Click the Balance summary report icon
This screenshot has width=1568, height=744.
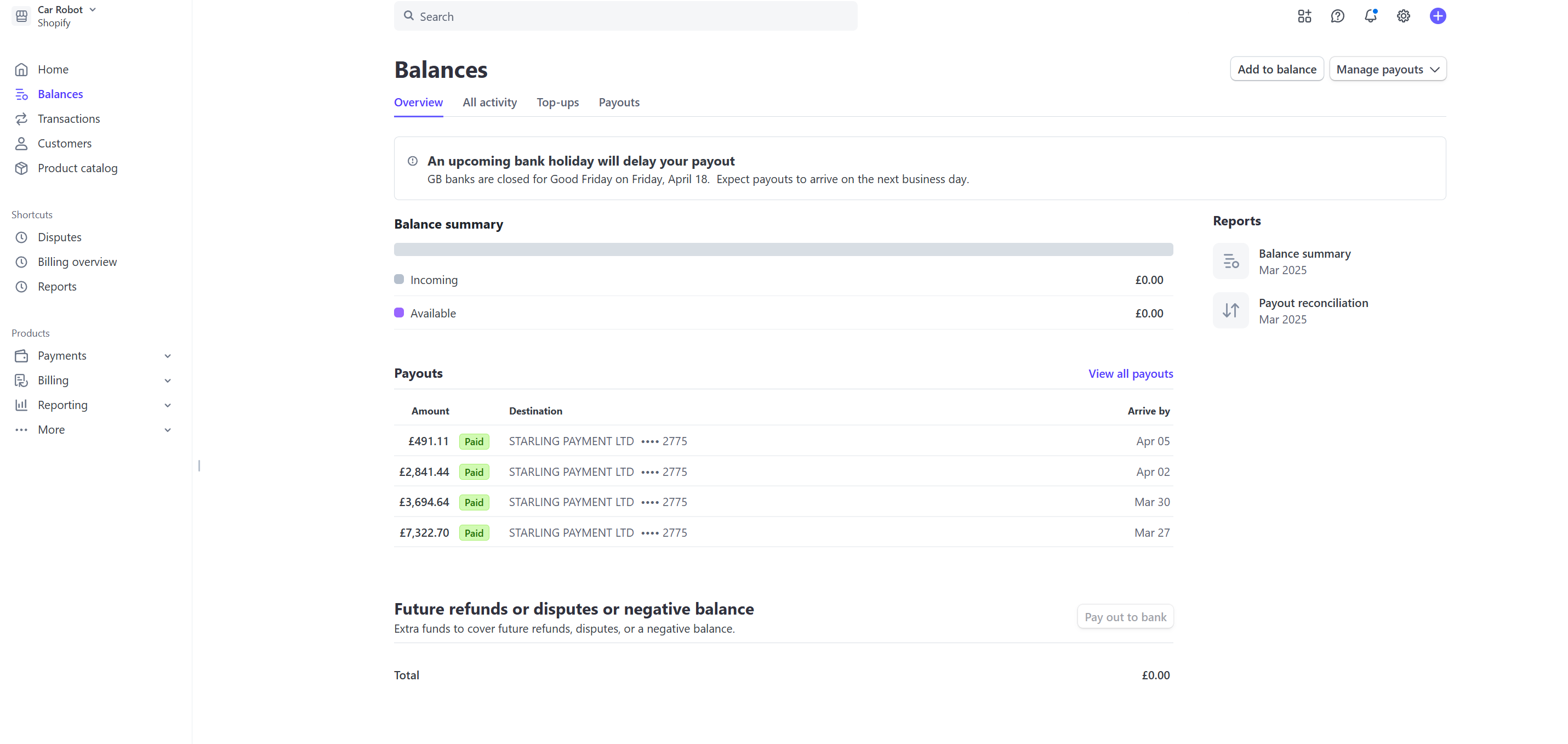tap(1230, 261)
